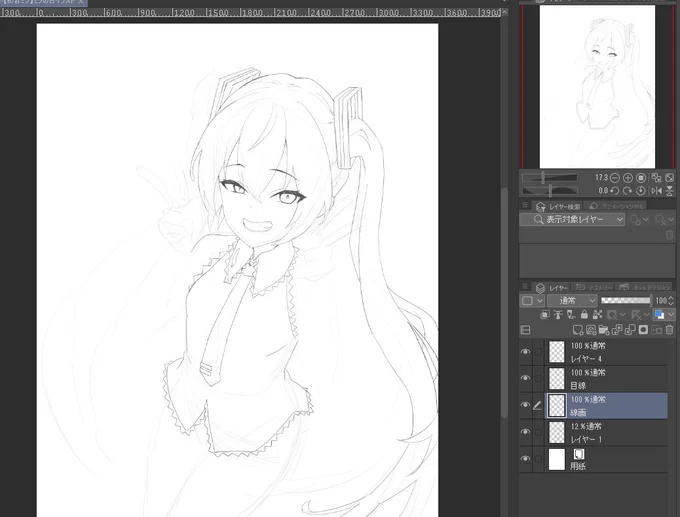
Task: Click the layer panel view toggle icon
Action: [525, 330]
